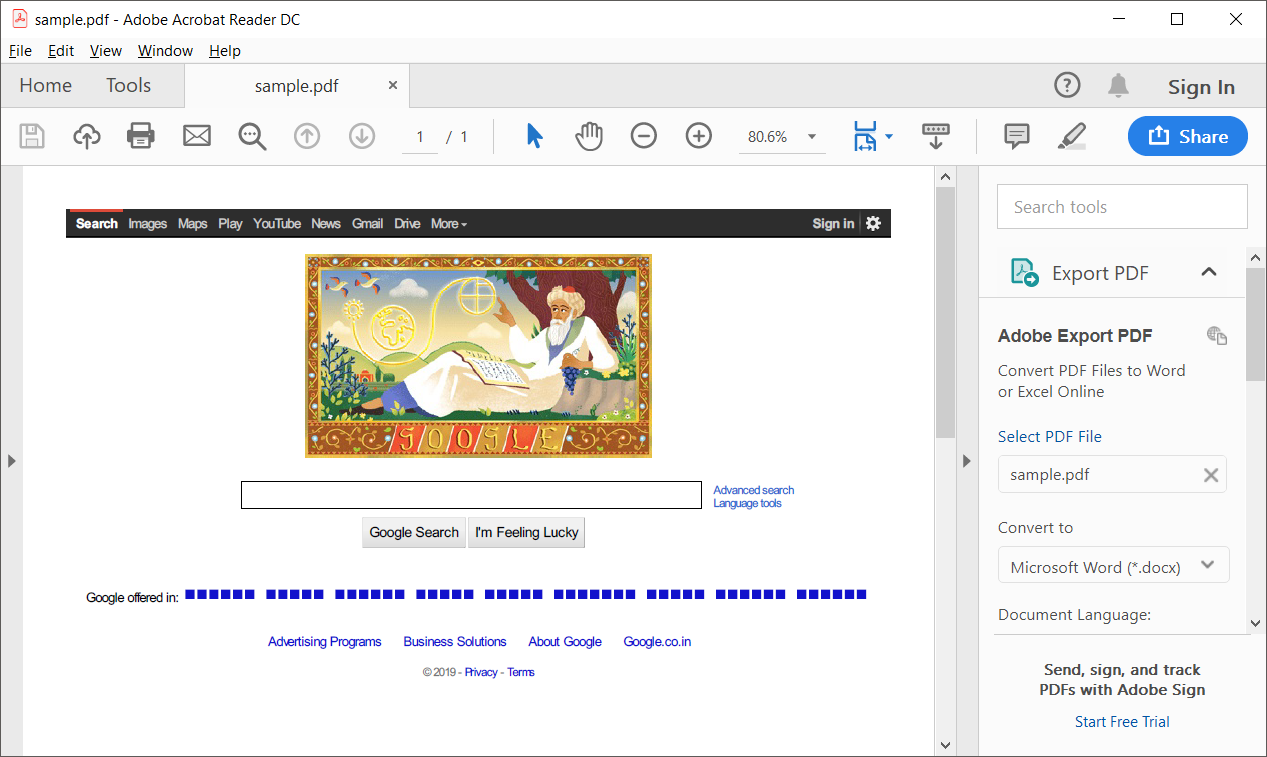Open the zoom percentage dropdown
The height and width of the screenshot is (757, 1267).
[x=810, y=136]
